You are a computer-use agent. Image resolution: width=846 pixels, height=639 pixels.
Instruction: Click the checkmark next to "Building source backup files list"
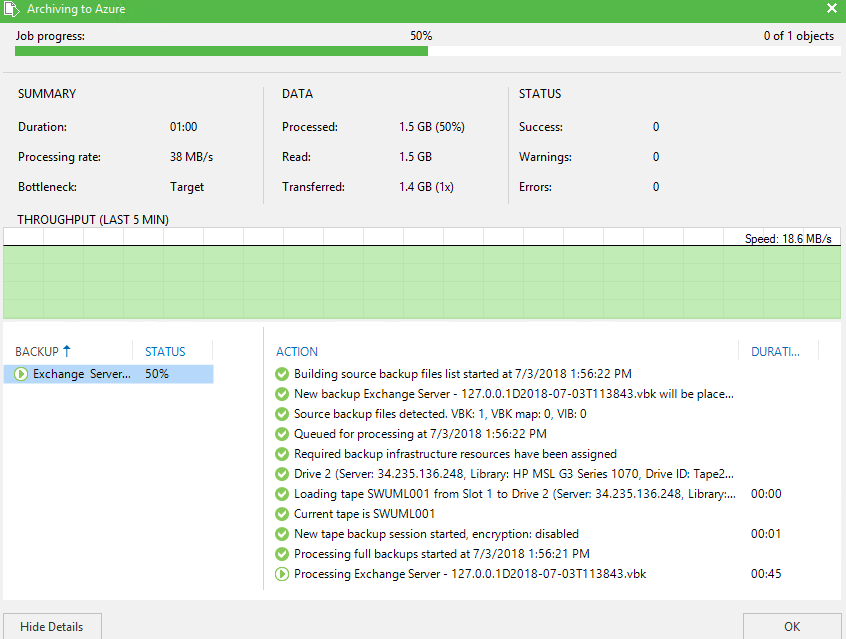tap(281, 374)
